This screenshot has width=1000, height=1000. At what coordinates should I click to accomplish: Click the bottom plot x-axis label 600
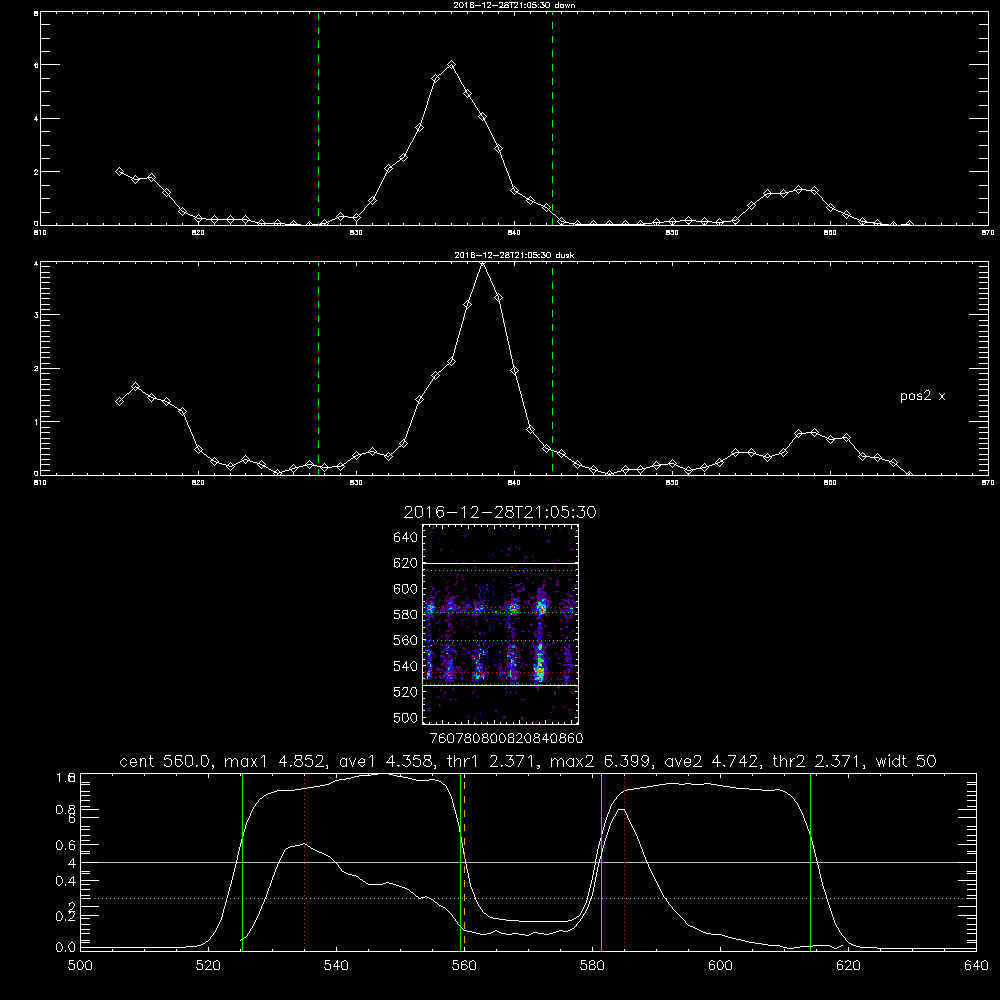tap(721, 966)
